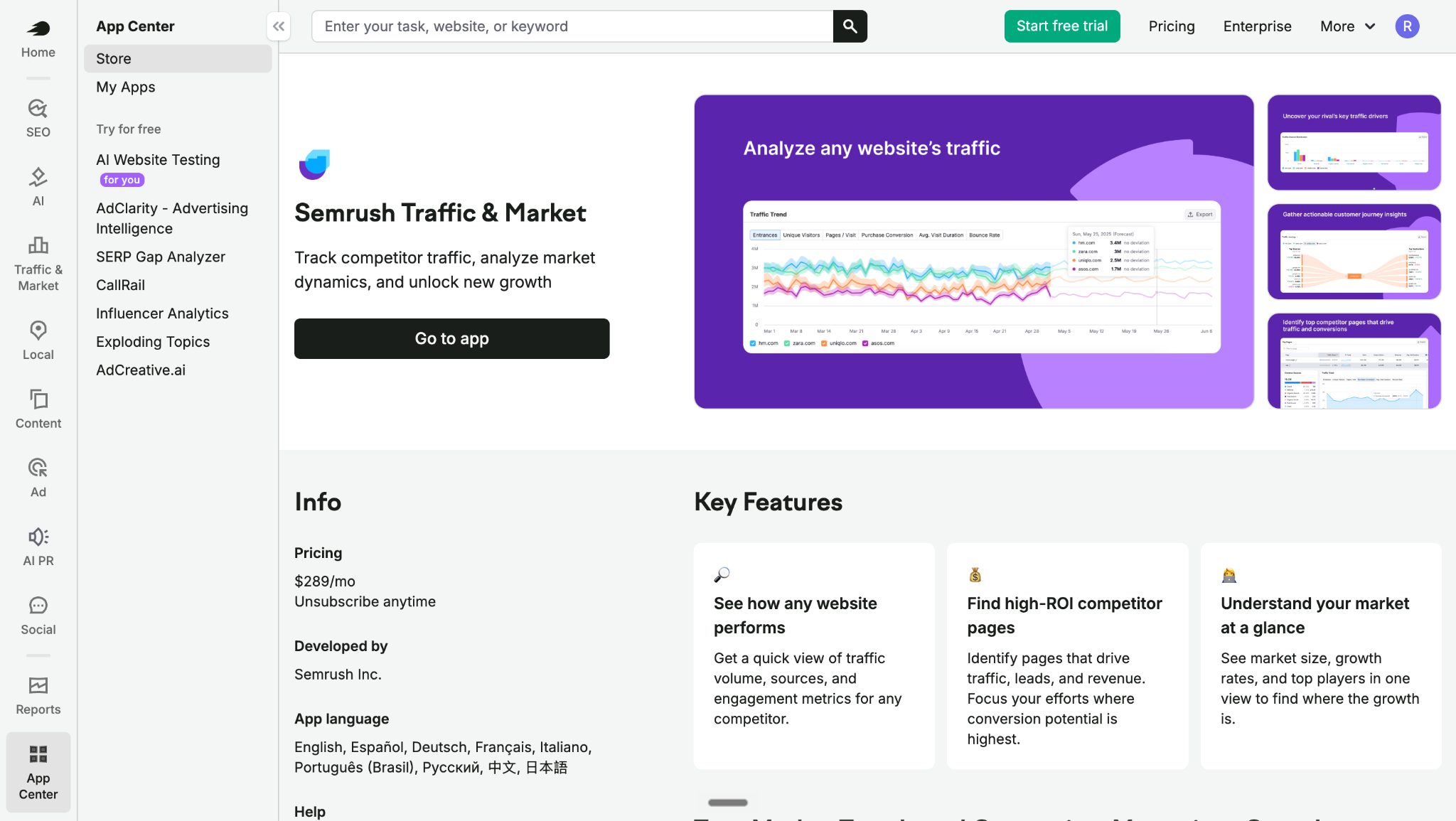Click the 'Semrush Inc.' developer text
This screenshot has height=821, width=1456.
(338, 674)
